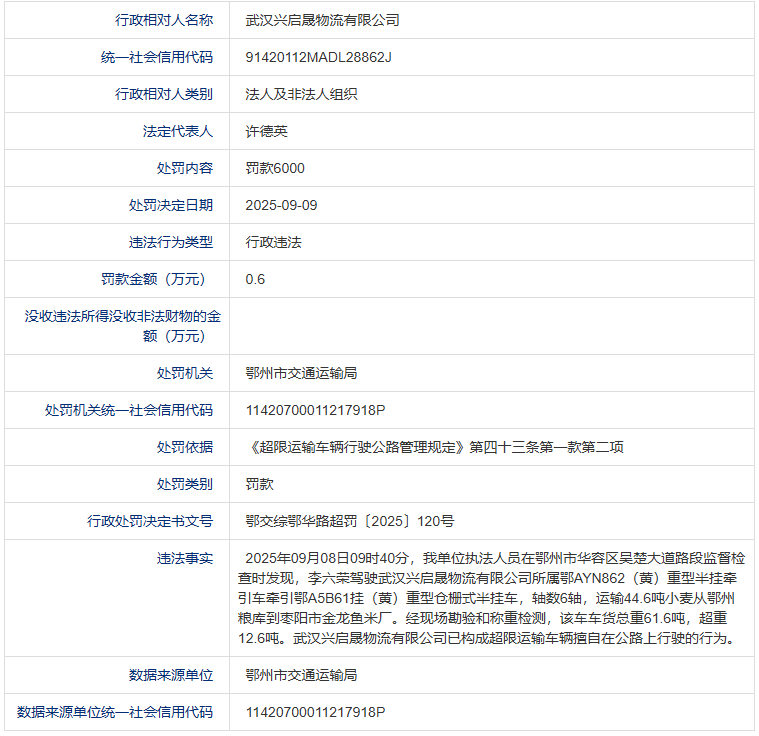Click the violation type value 行政违法
The image size is (759, 736).
(x=273, y=242)
